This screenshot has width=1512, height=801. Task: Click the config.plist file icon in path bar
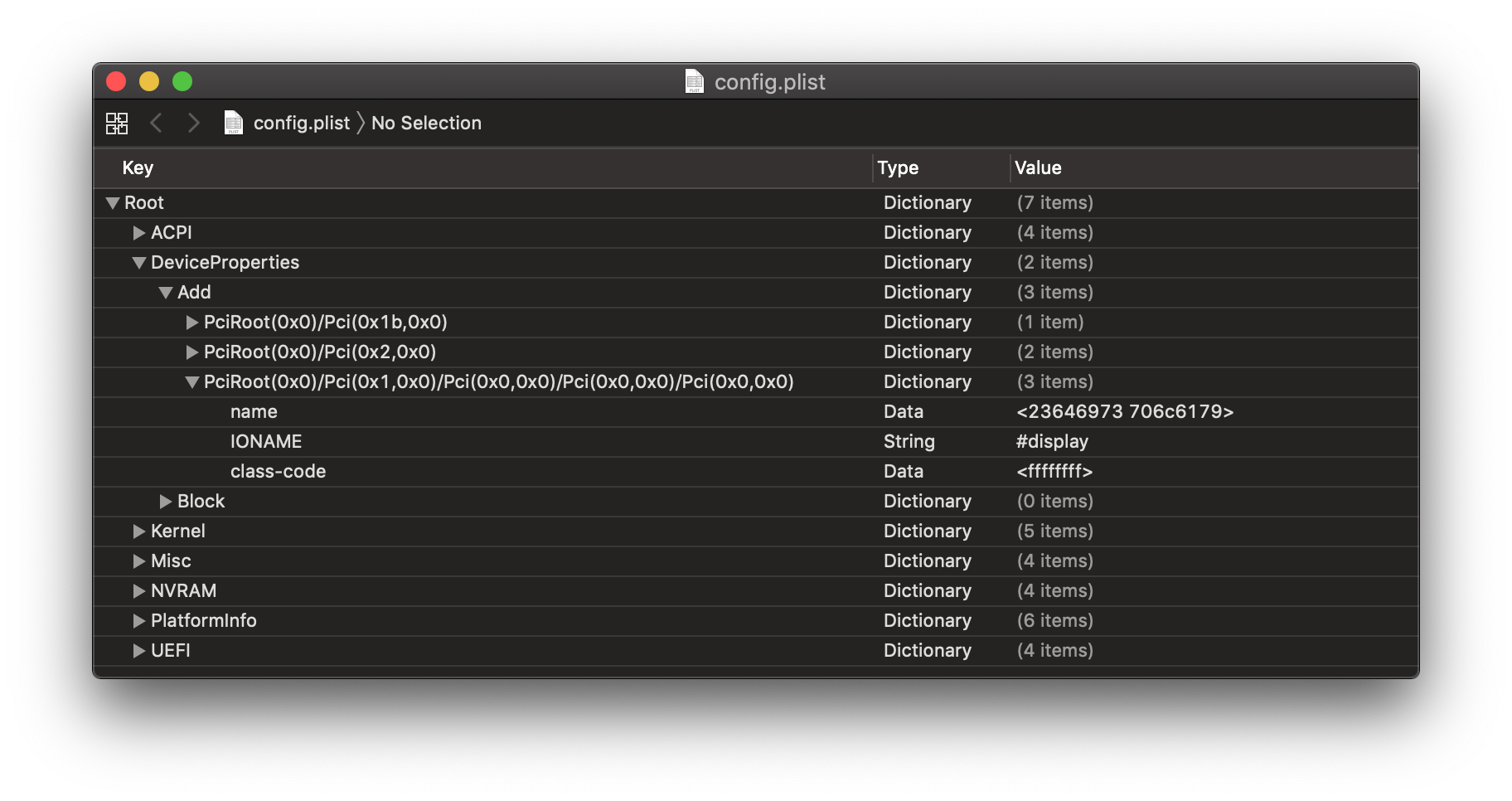[x=234, y=123]
